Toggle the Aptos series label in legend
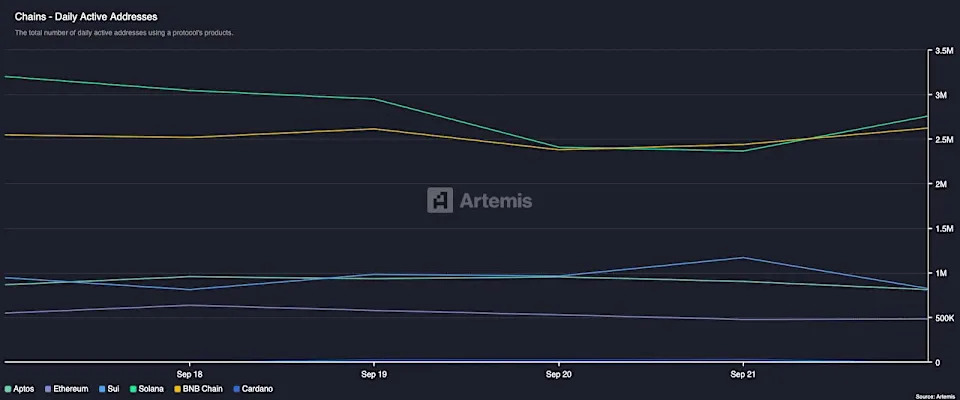960x400 pixels. pyautogui.click(x=26, y=388)
